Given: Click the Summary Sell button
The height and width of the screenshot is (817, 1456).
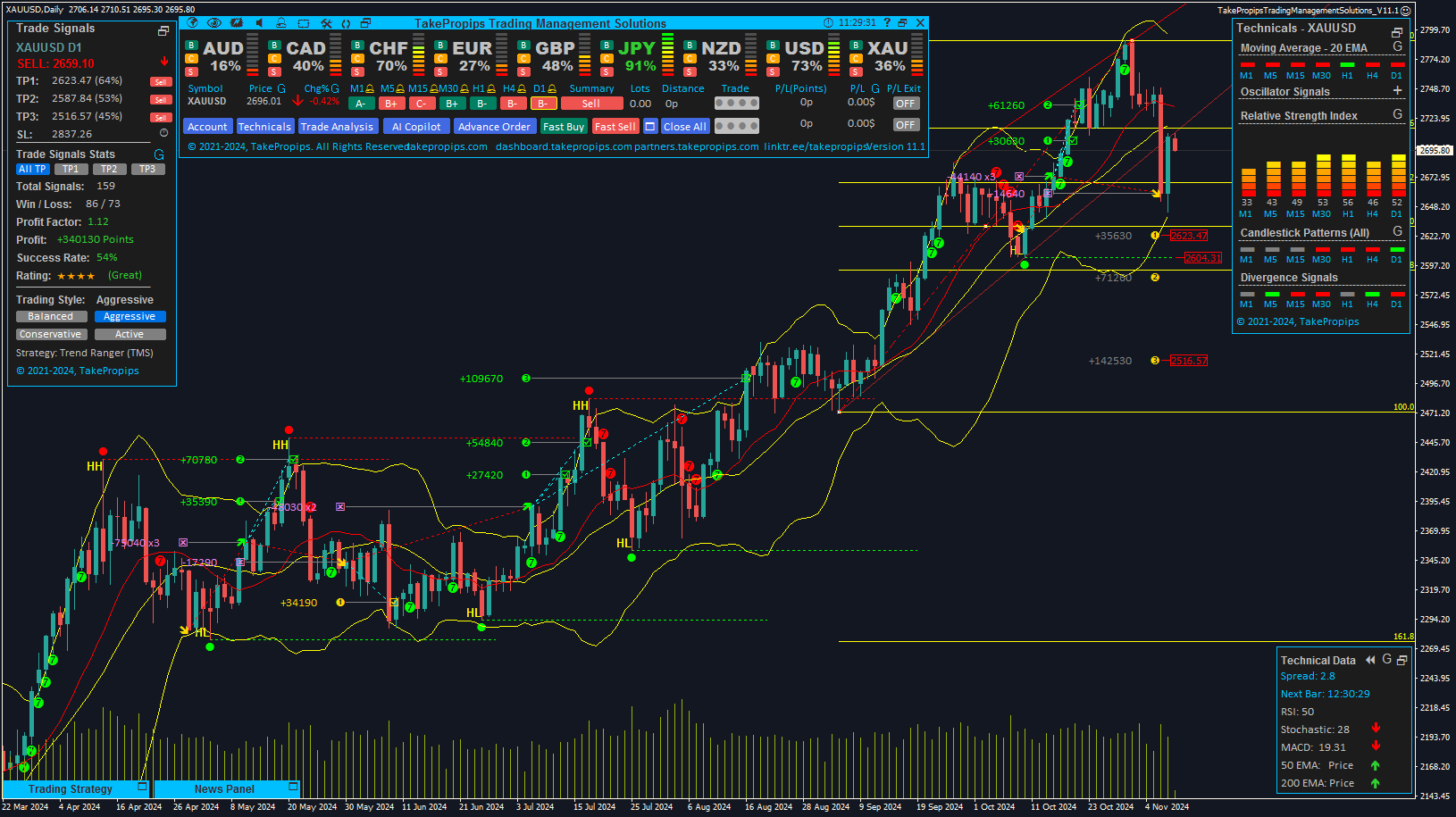Looking at the screenshot, I should pyautogui.click(x=591, y=104).
